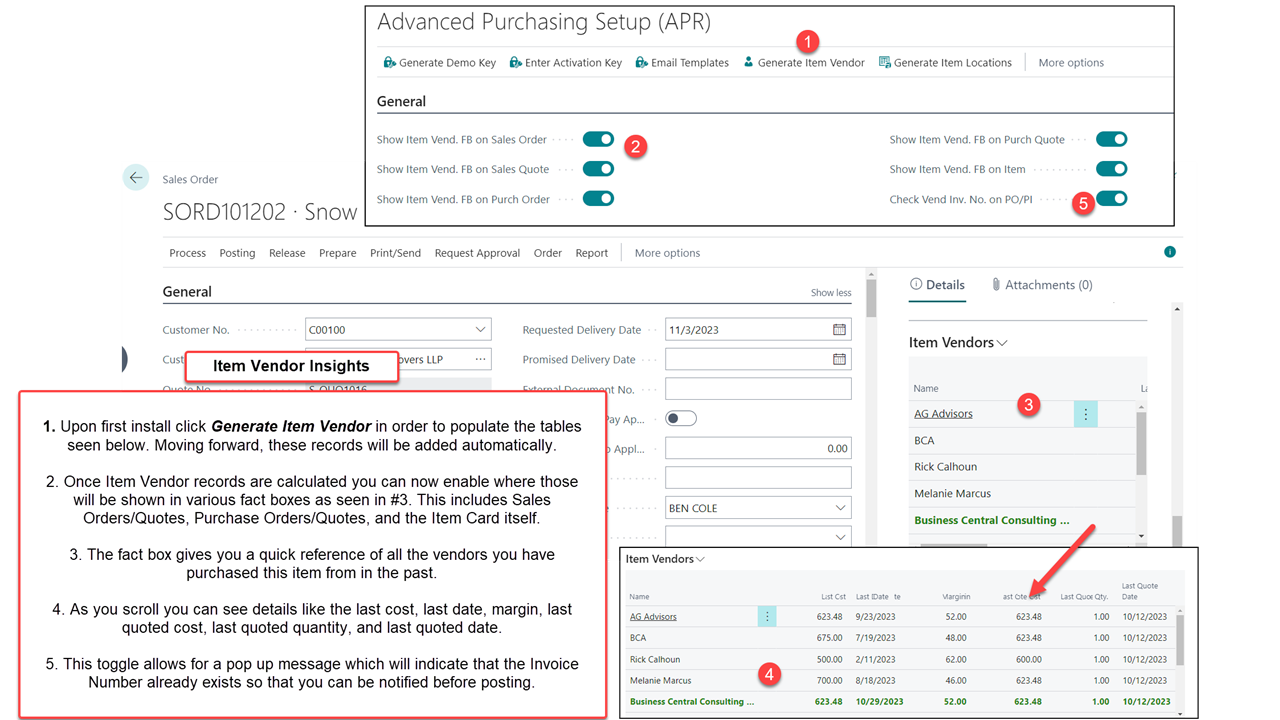Open Email Templates action

coord(682,62)
